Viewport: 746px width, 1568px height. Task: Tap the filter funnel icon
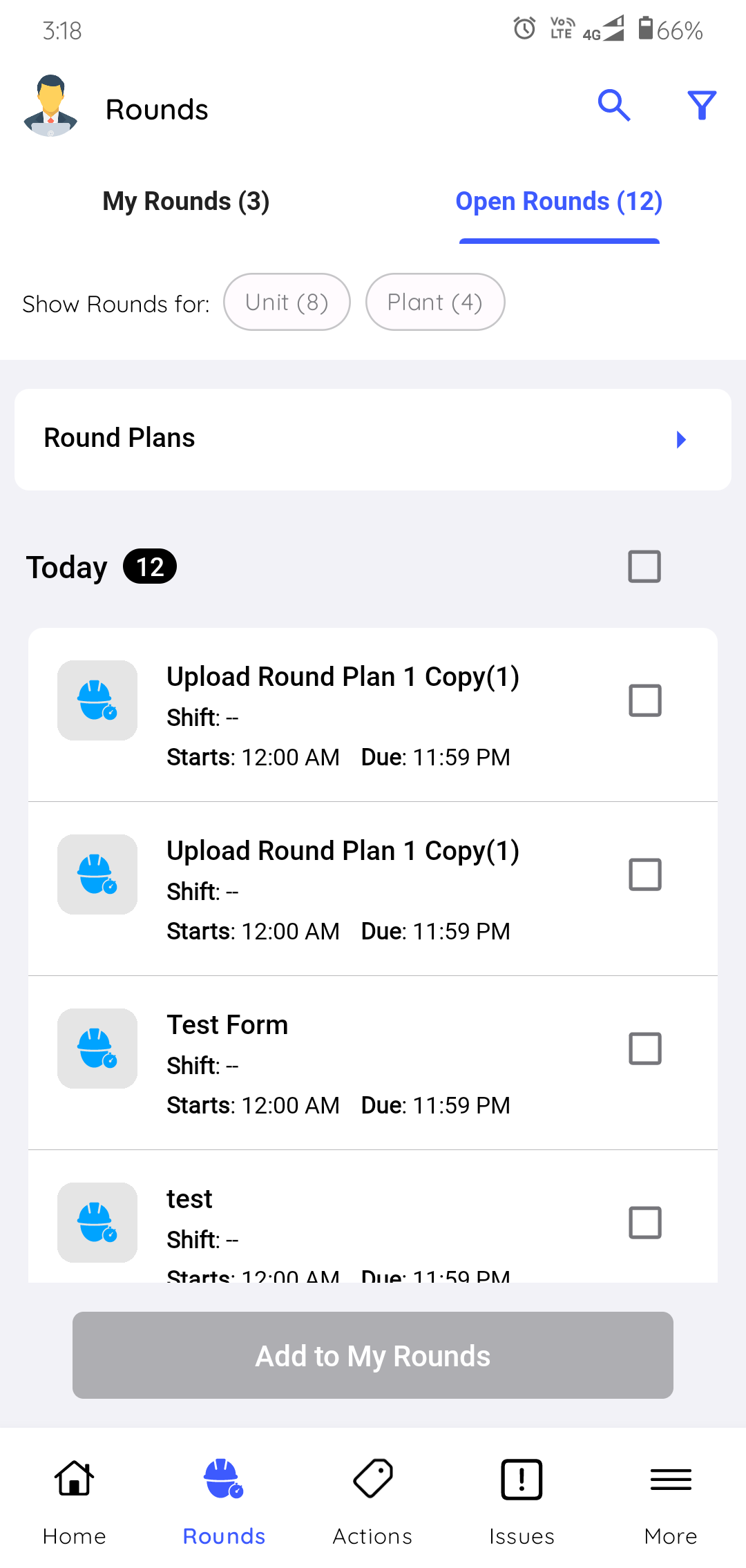(x=701, y=106)
